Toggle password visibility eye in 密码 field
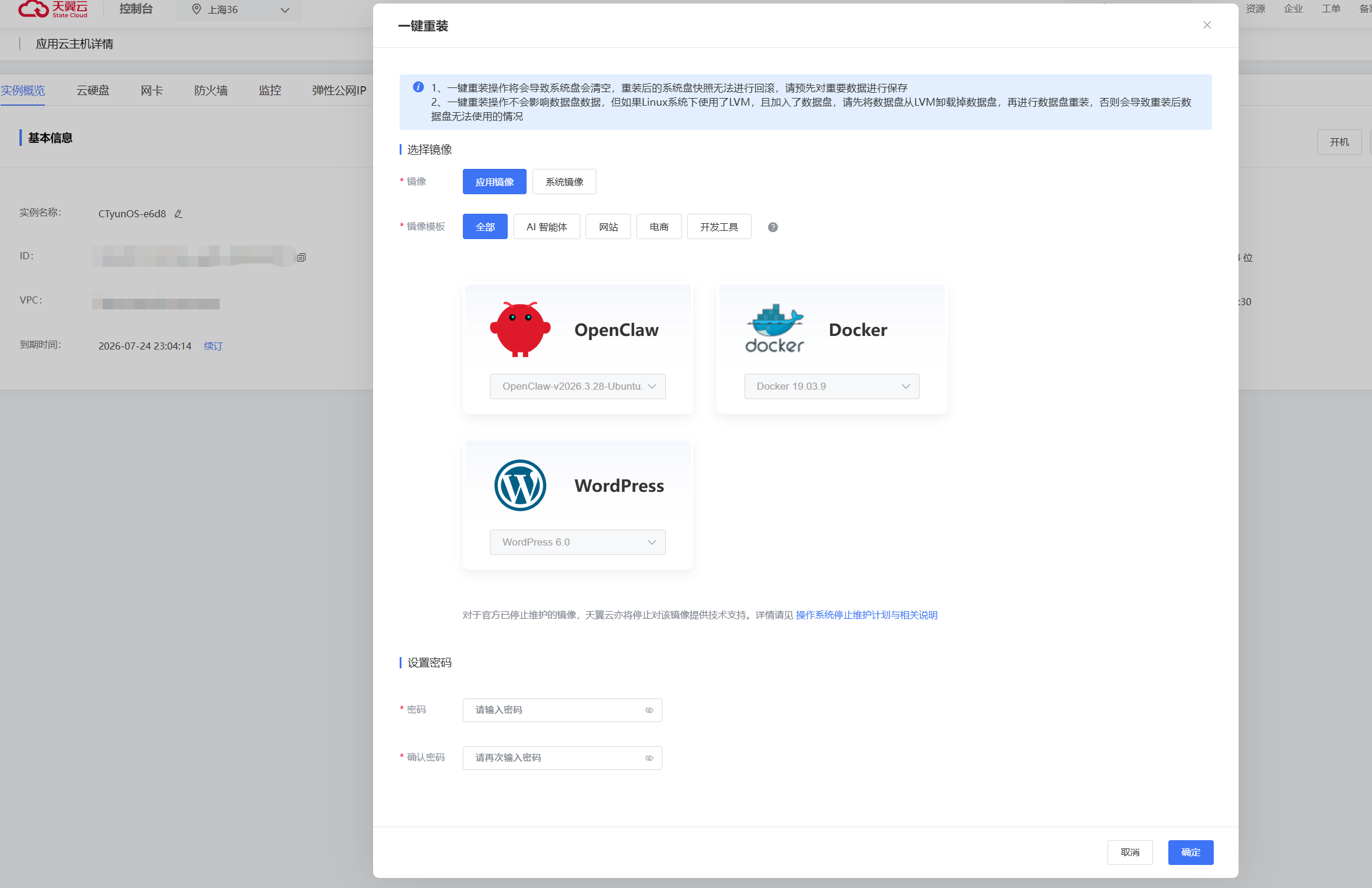Image resolution: width=1372 pixels, height=888 pixels. point(649,710)
